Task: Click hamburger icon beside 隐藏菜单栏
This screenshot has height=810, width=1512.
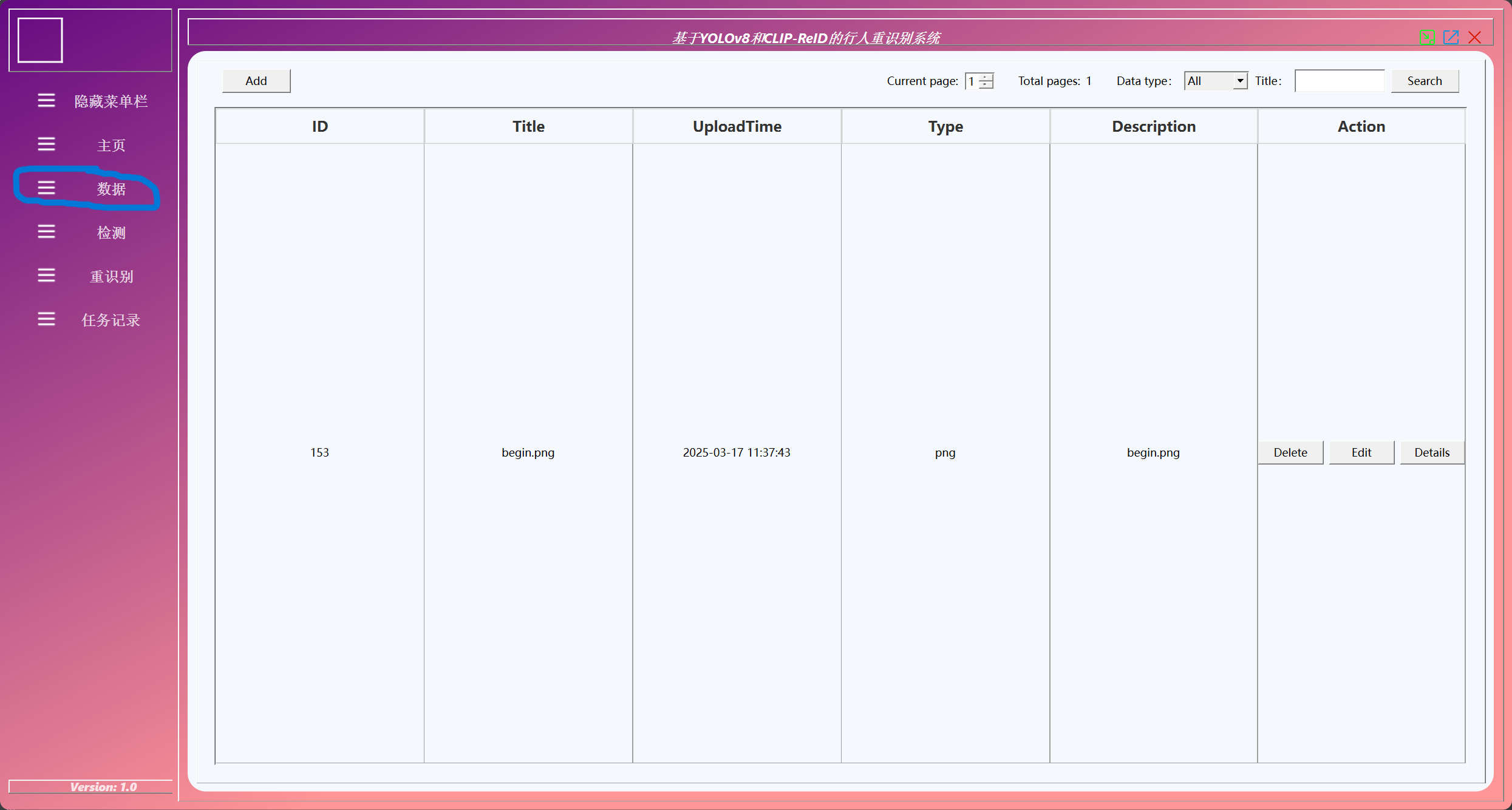Action: pos(46,100)
